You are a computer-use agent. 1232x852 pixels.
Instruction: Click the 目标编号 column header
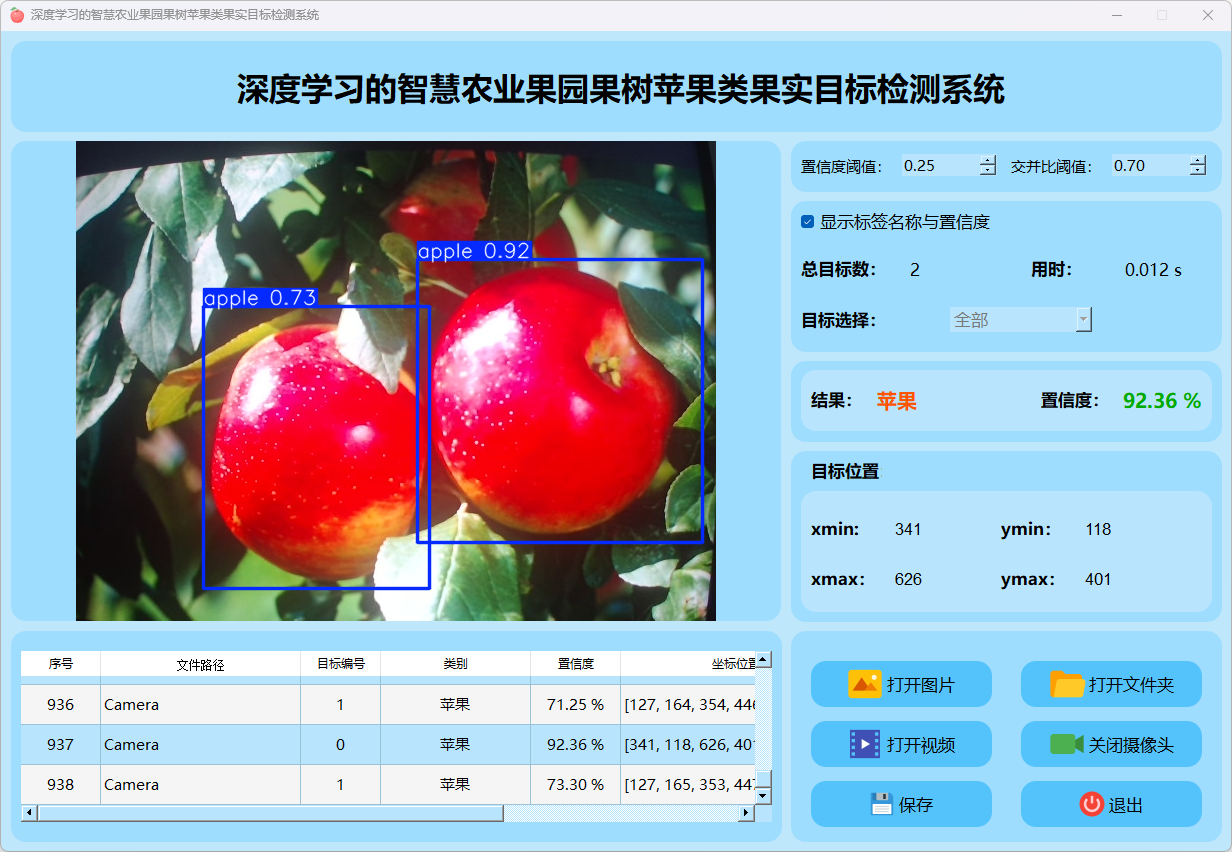click(341, 664)
